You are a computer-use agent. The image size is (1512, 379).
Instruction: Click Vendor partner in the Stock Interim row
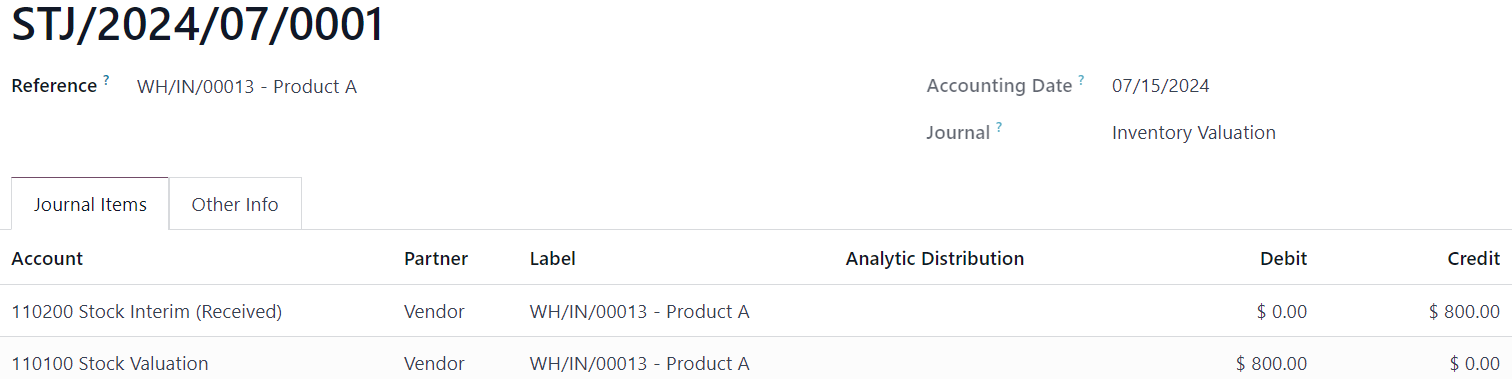pos(434,311)
